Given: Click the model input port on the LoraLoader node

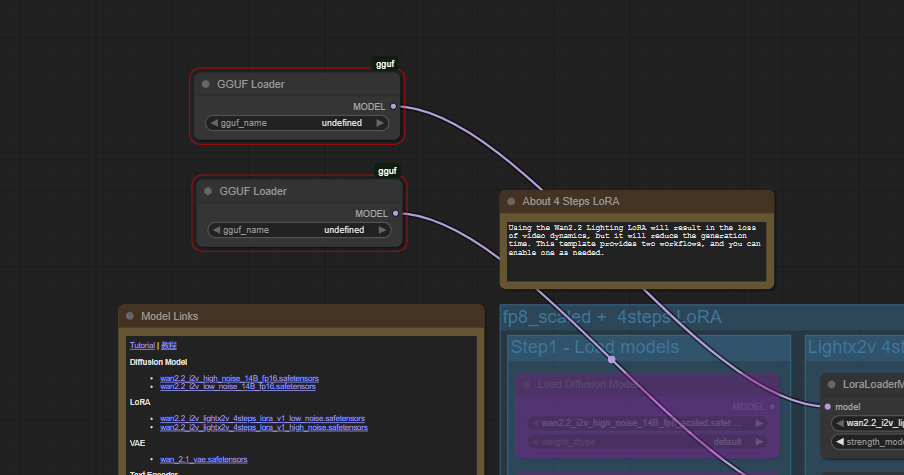Looking at the screenshot, I should pyautogui.click(x=827, y=407).
